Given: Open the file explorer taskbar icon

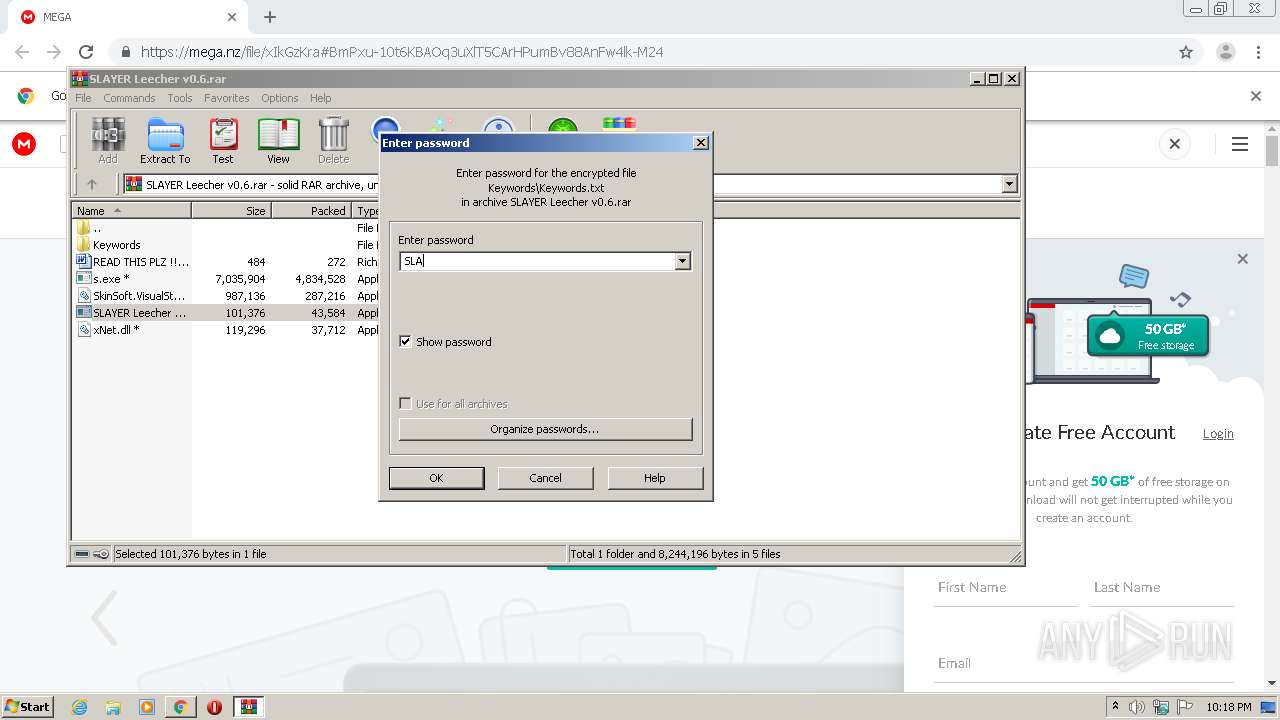Looking at the screenshot, I should point(113,707).
